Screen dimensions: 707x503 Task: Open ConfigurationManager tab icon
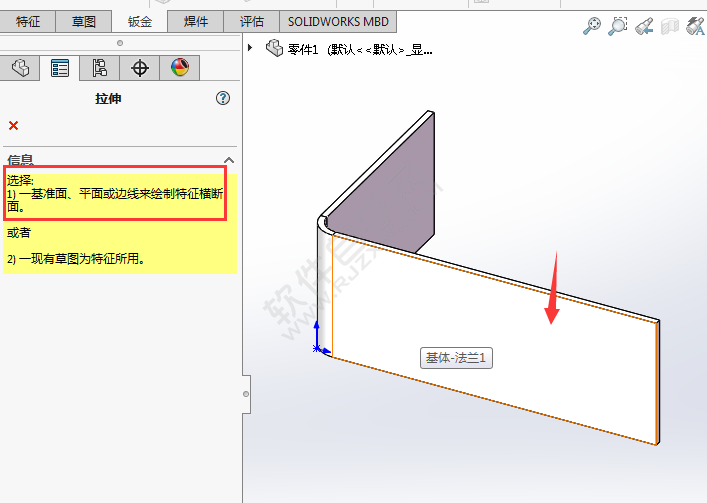click(100, 68)
